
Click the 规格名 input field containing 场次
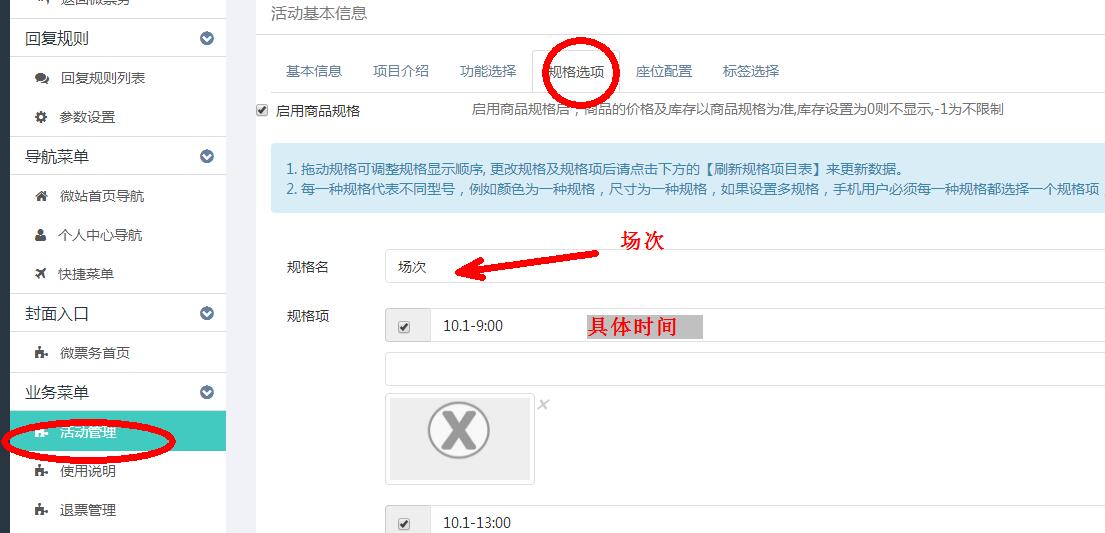[x=745, y=266]
